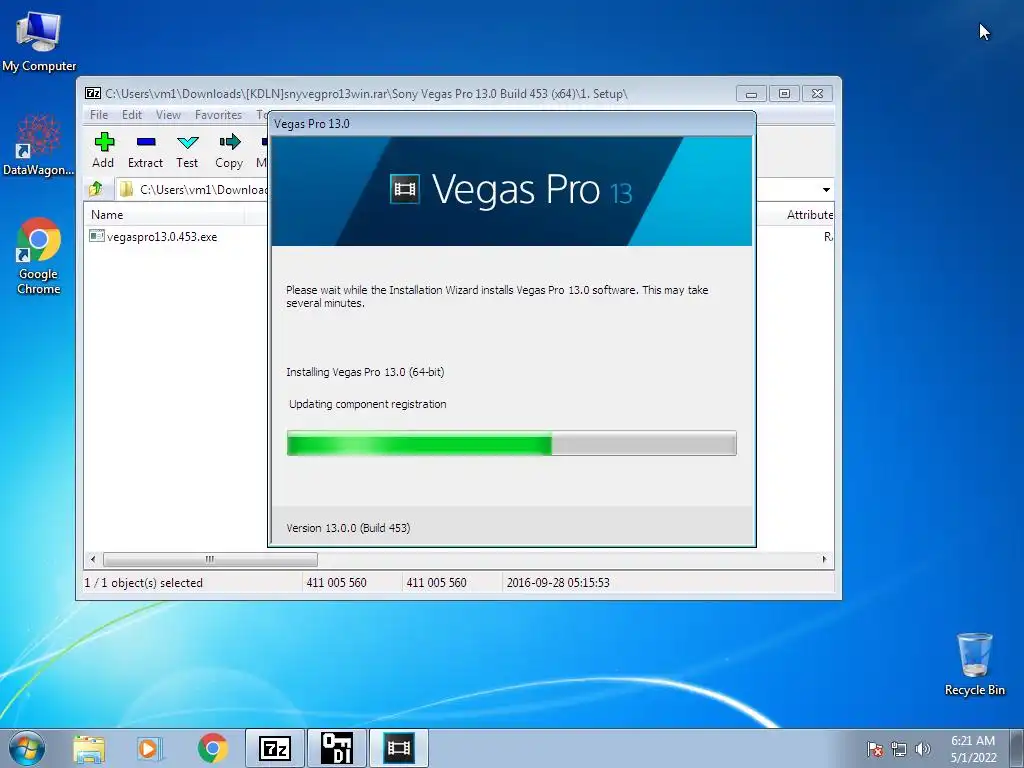Go up one folder level in 7-Zip
Screen dimensions: 1024x768
pyautogui.click(x=96, y=189)
